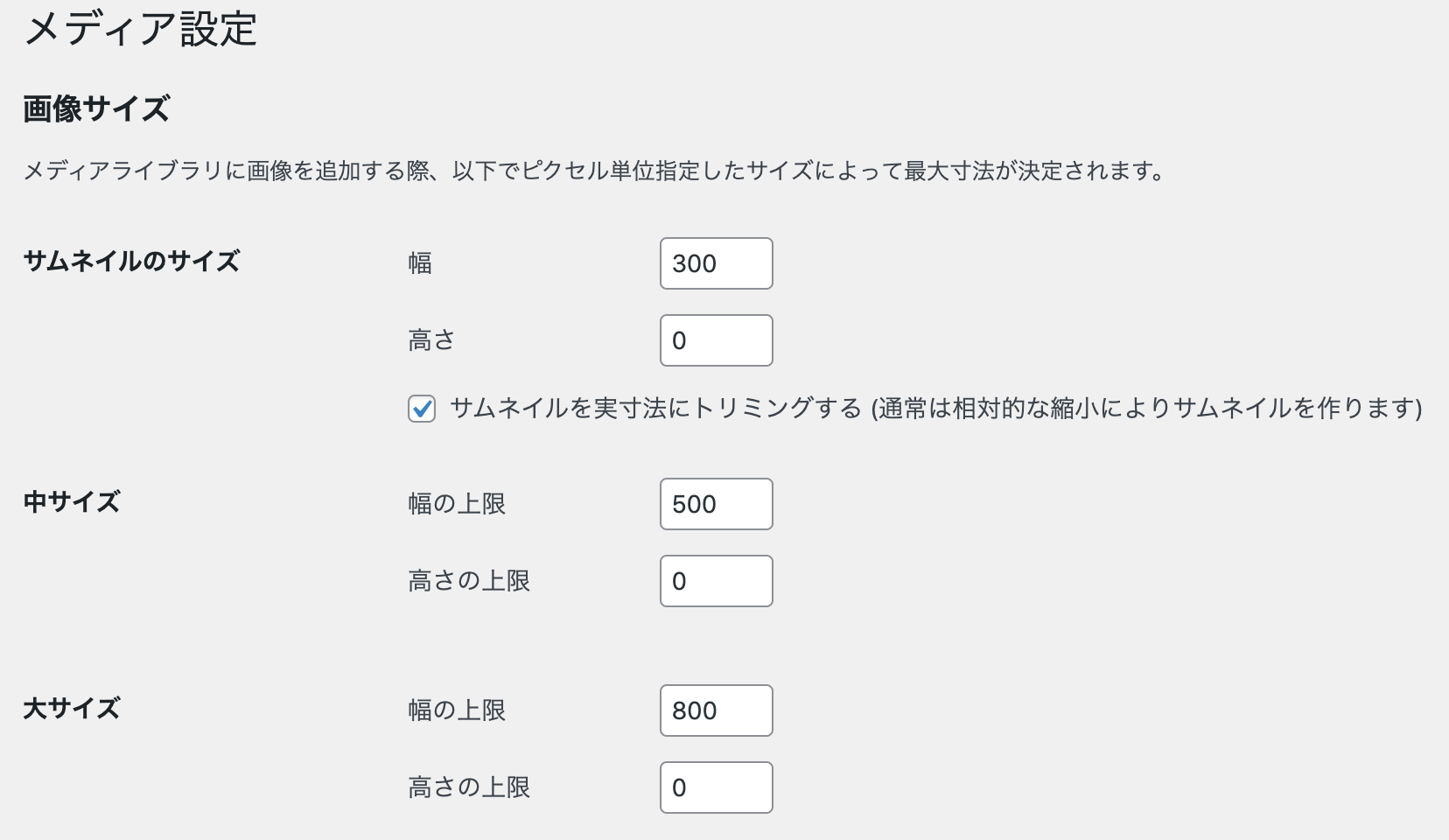Click the 幅の上限 label under 大サイズ

coord(457,710)
